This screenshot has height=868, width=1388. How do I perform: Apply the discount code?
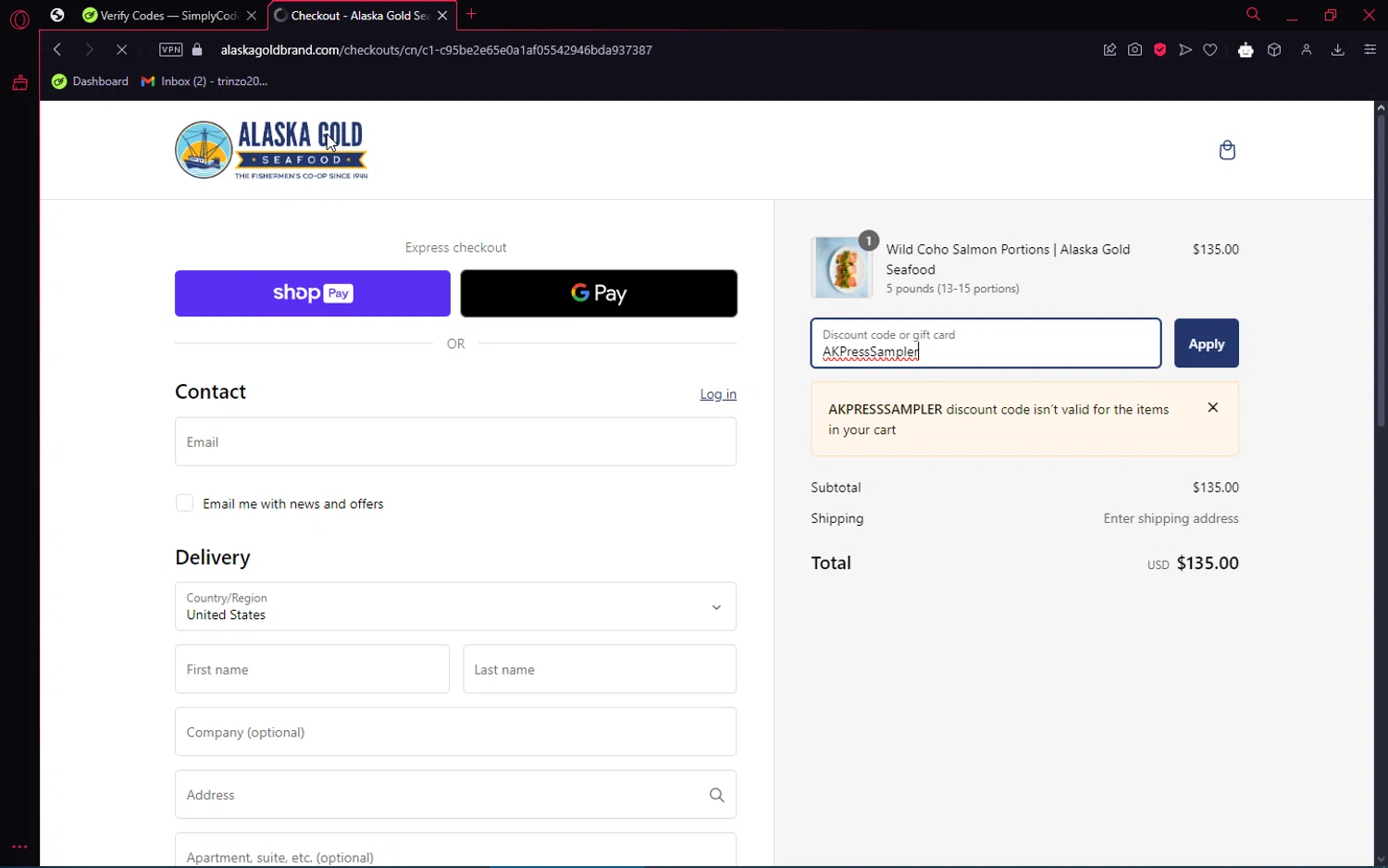click(1206, 343)
